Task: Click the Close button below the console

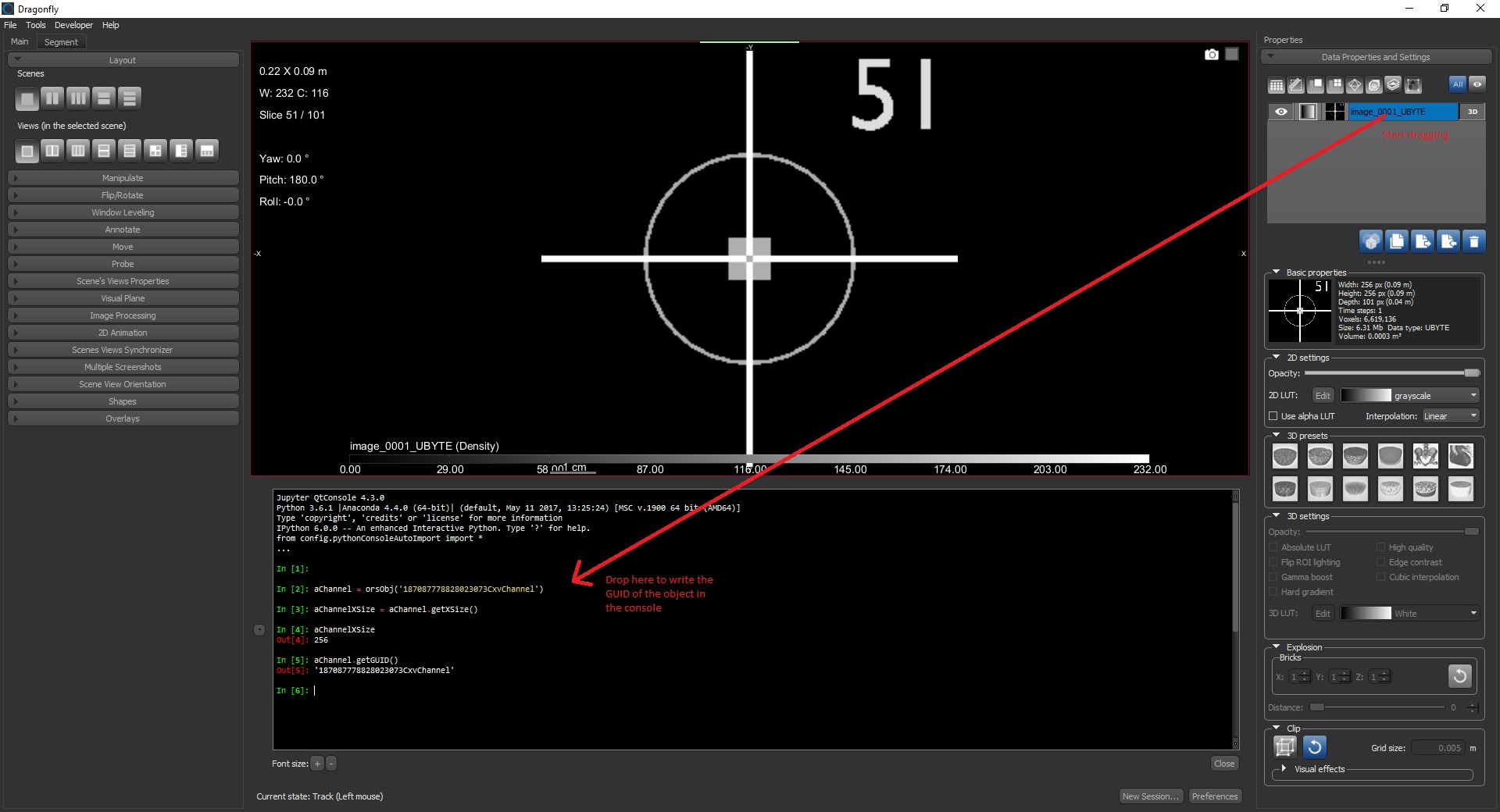Action: (x=1223, y=764)
